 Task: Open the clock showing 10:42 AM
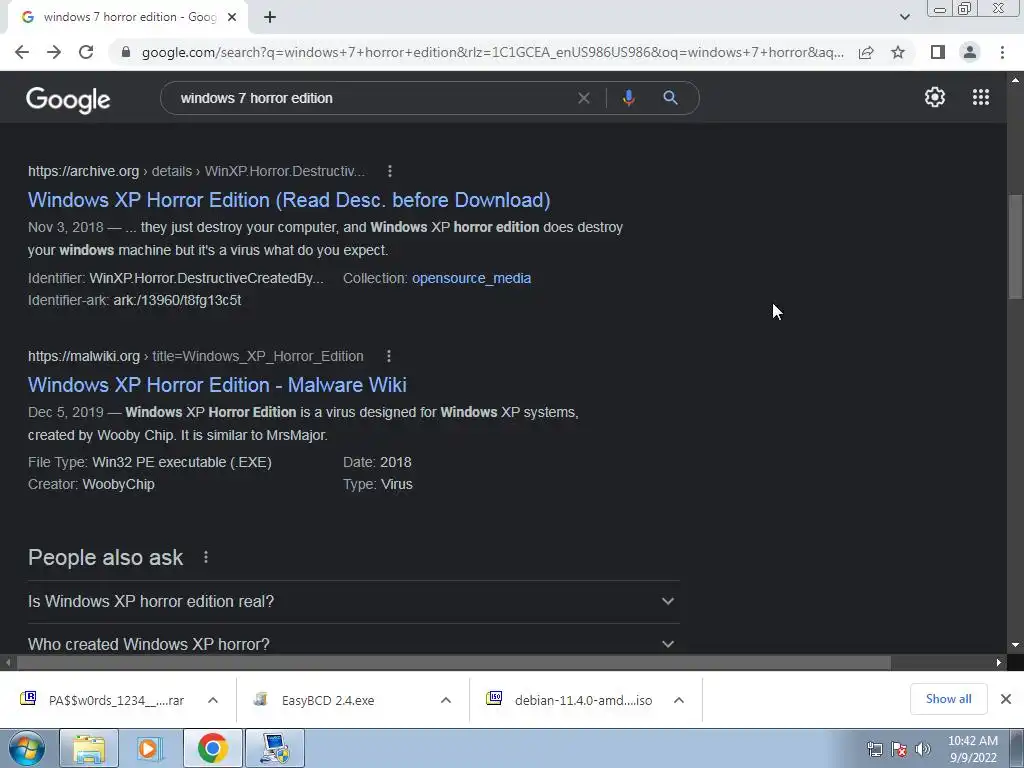pos(972,749)
